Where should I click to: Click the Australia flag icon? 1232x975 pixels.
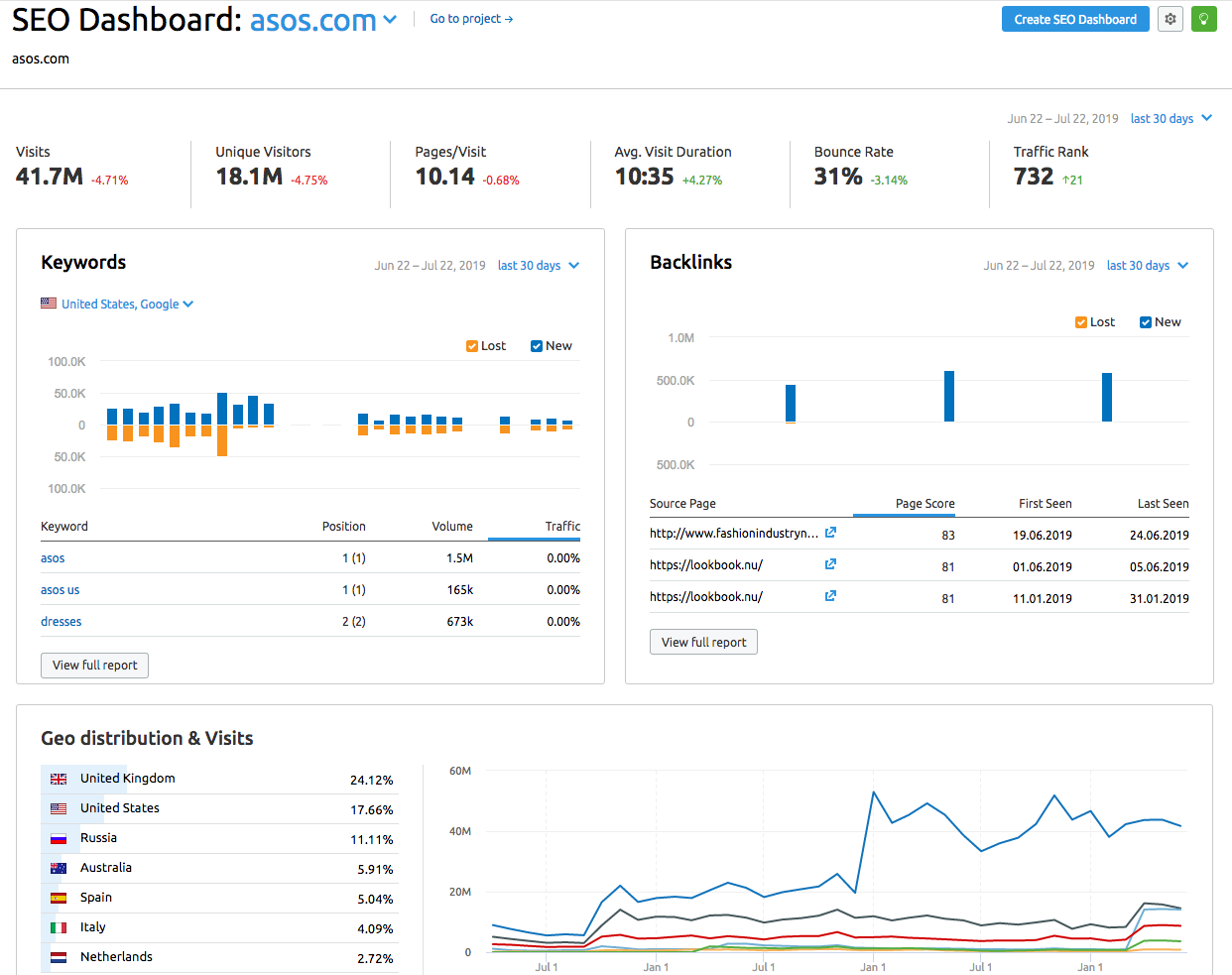tap(59, 868)
